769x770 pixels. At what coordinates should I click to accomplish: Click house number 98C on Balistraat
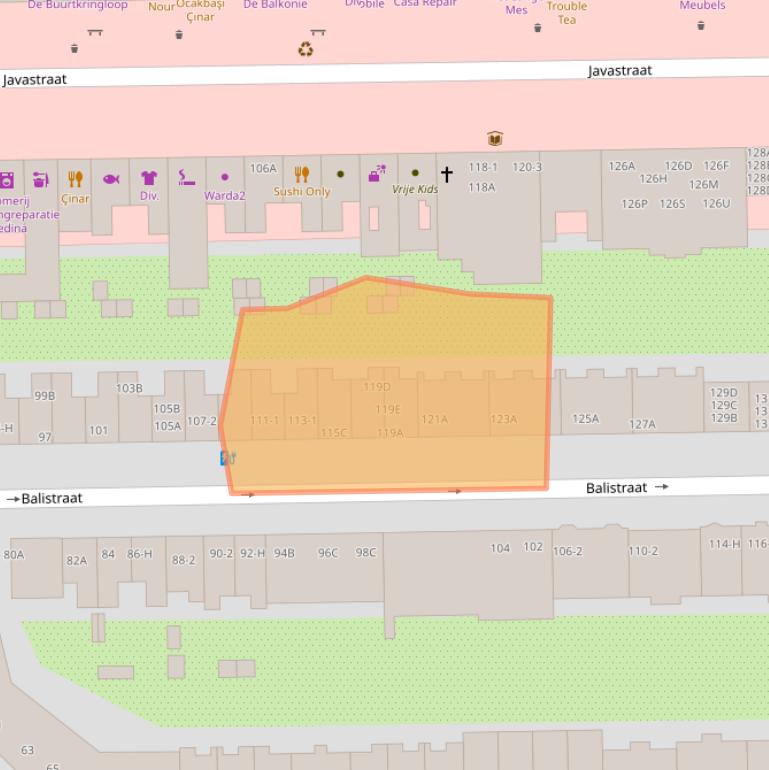(x=366, y=553)
